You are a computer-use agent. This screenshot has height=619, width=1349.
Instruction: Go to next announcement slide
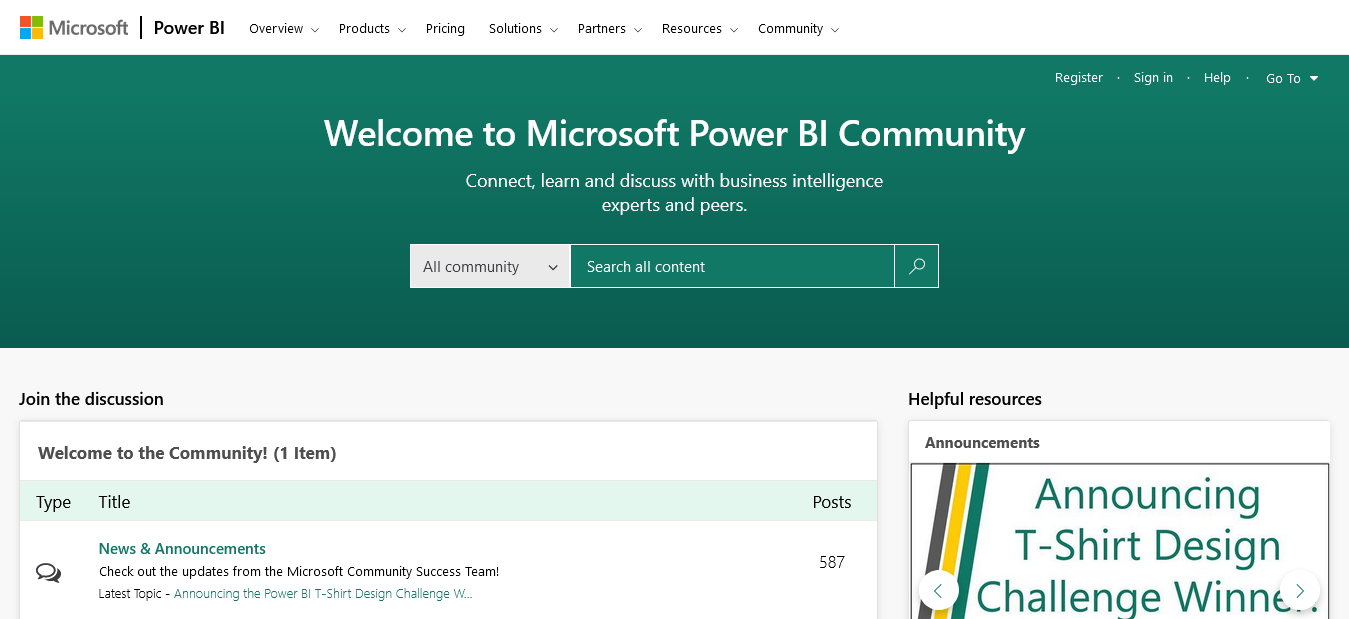[1300, 590]
